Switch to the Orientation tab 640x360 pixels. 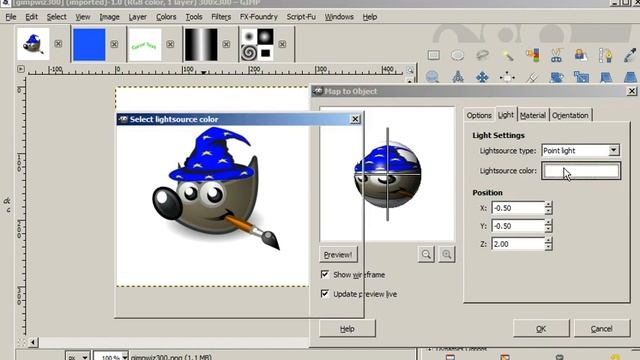(x=570, y=116)
